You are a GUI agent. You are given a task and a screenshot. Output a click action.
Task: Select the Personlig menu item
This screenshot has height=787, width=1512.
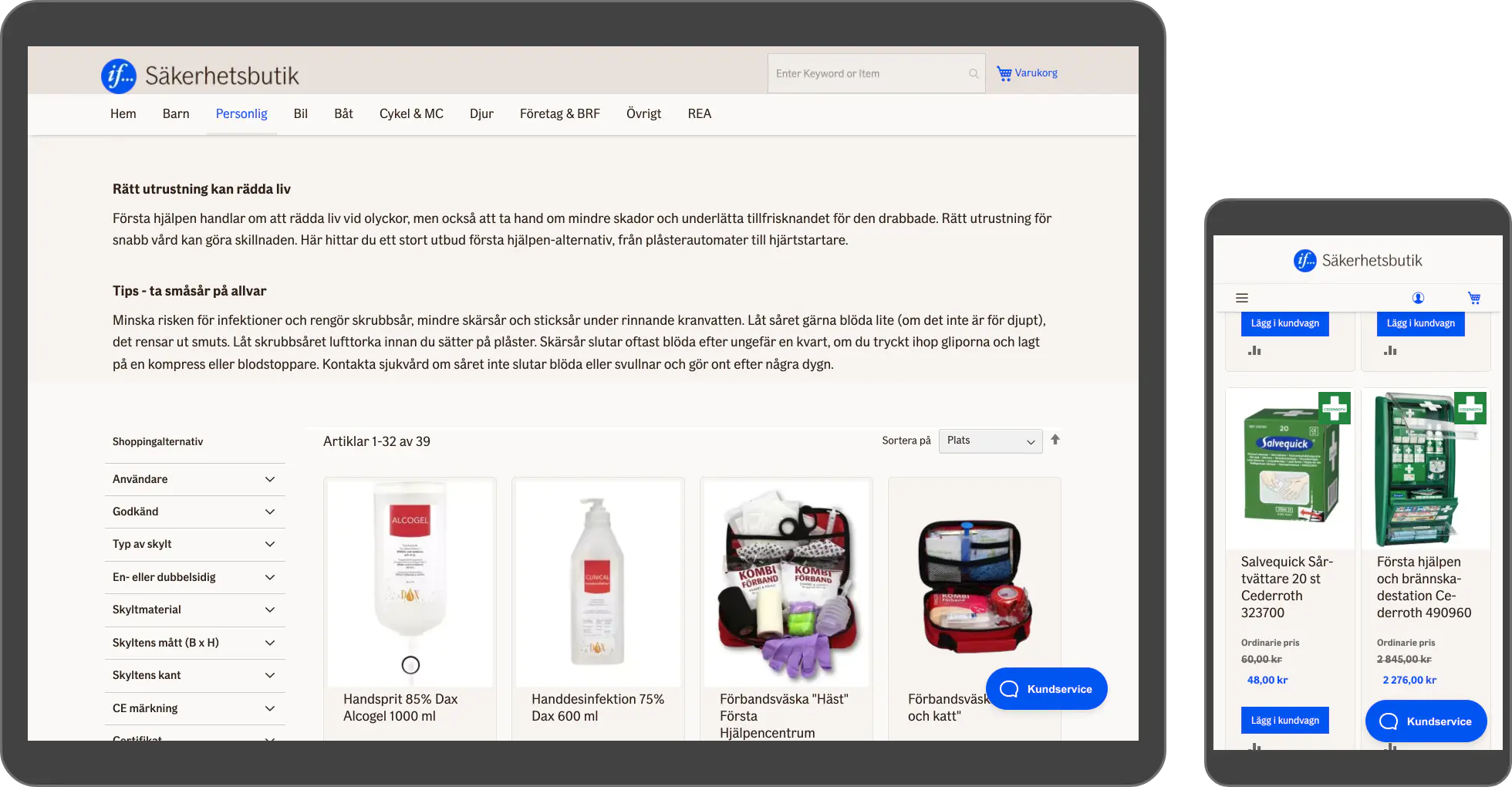click(x=241, y=114)
